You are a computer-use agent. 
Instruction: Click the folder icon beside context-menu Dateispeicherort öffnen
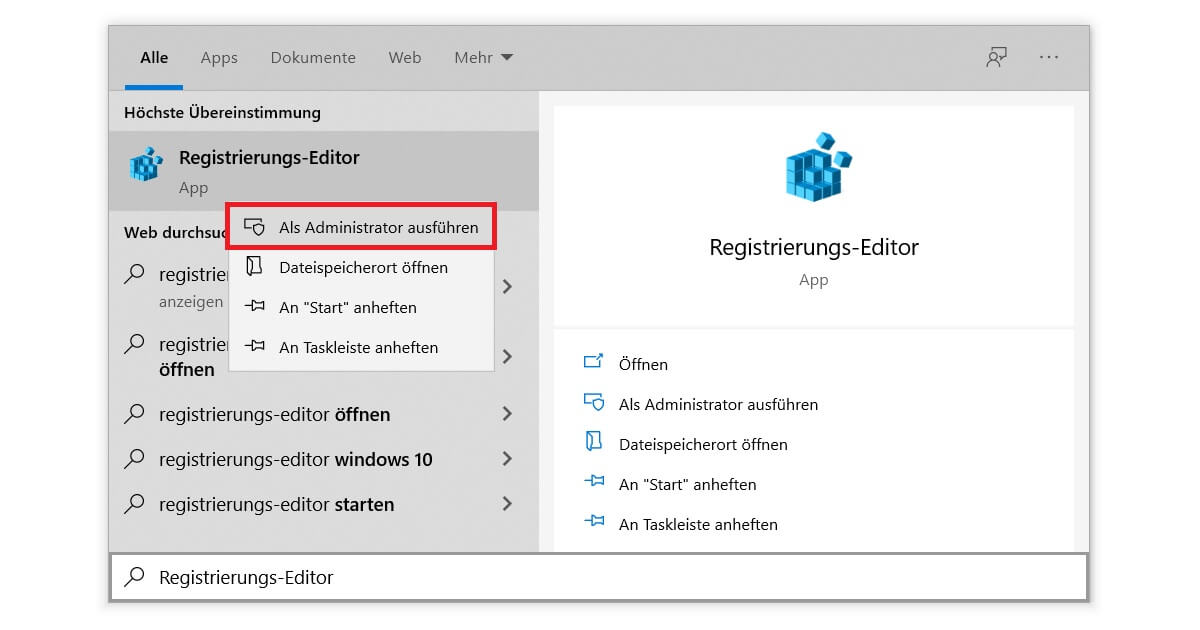tap(254, 267)
